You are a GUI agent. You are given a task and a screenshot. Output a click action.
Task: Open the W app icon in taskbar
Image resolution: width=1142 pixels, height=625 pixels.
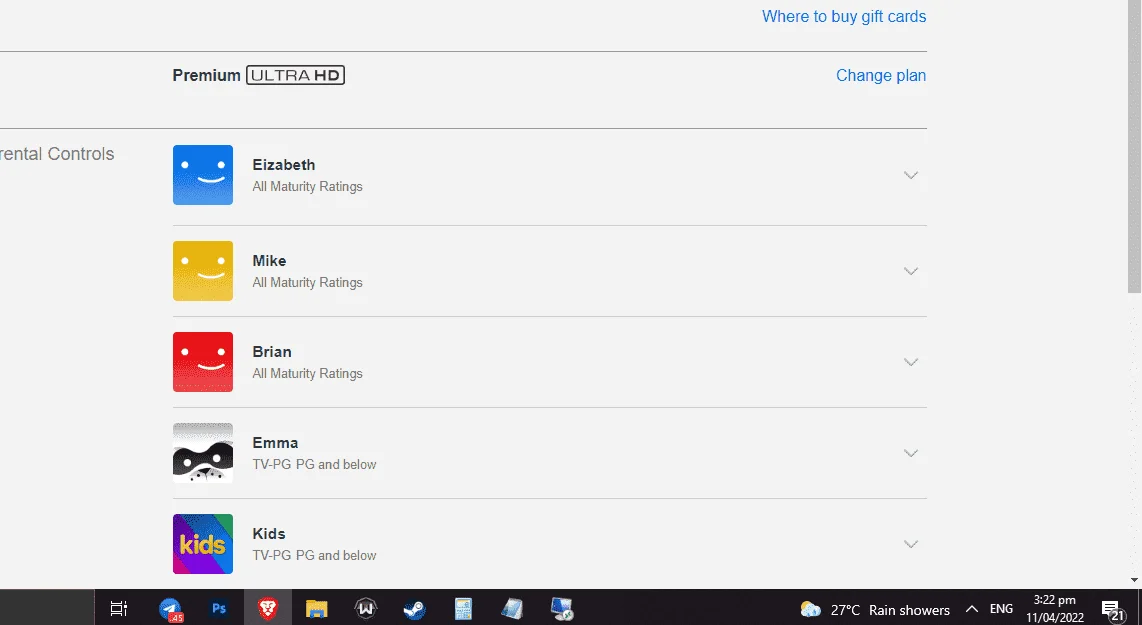(x=366, y=608)
